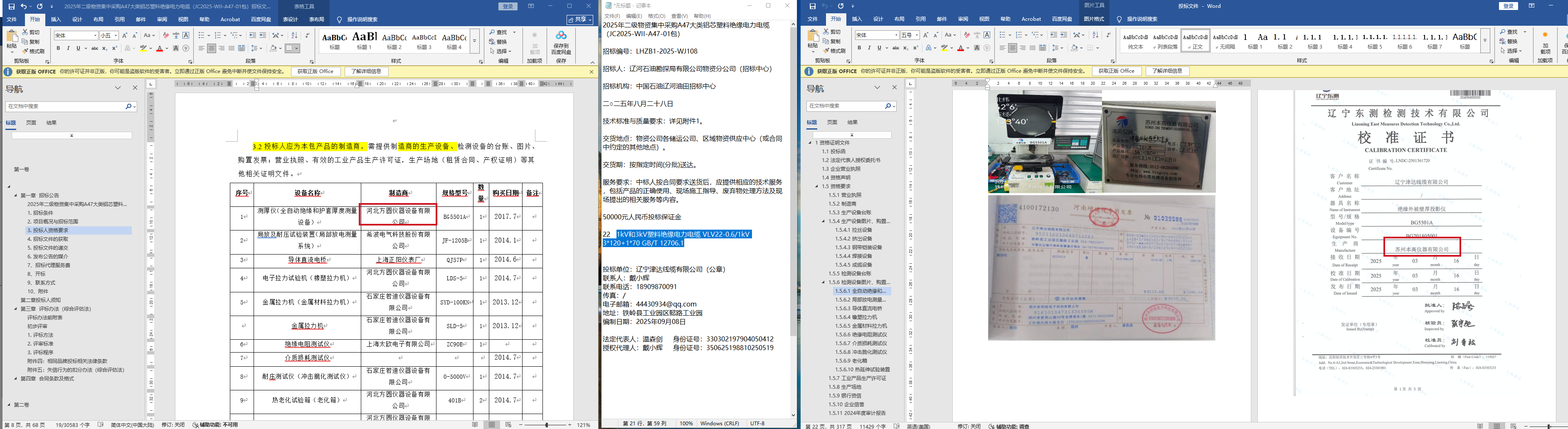
Task: Click Cut in right Word ribbon
Action: [831, 32]
